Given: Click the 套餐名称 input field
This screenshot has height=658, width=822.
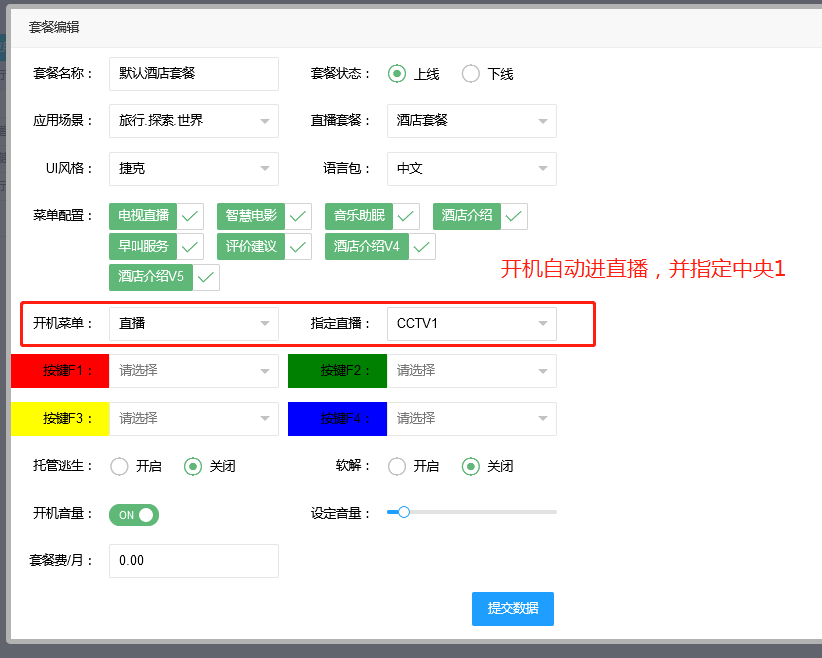Looking at the screenshot, I should tap(193, 74).
